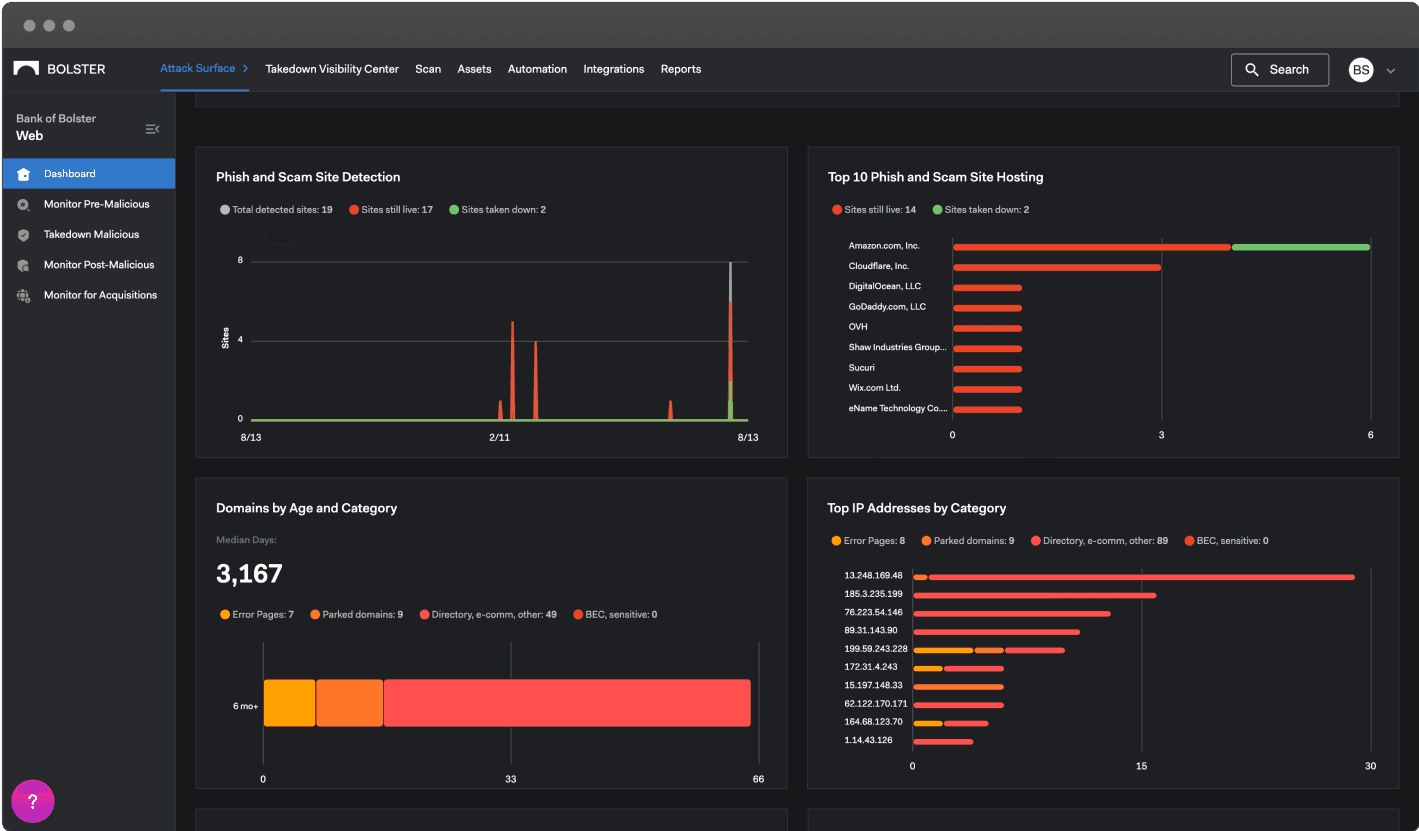Click the eName Technology Co. label

(898, 409)
